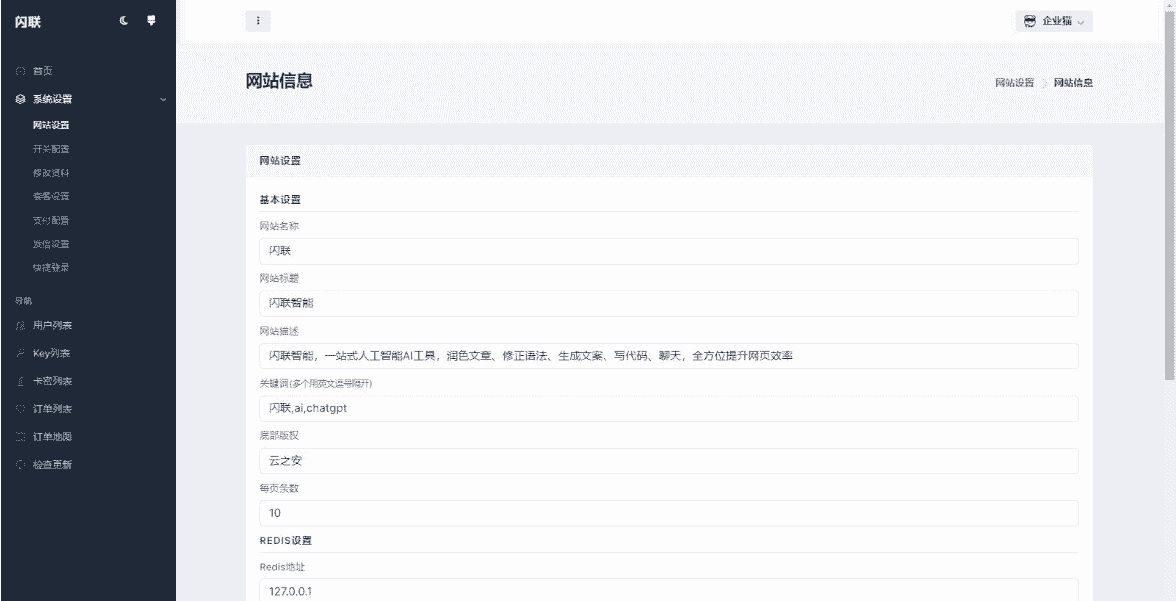Open 套餐设置 submenu item
This screenshot has width=1176, height=601.
click(x=51, y=197)
